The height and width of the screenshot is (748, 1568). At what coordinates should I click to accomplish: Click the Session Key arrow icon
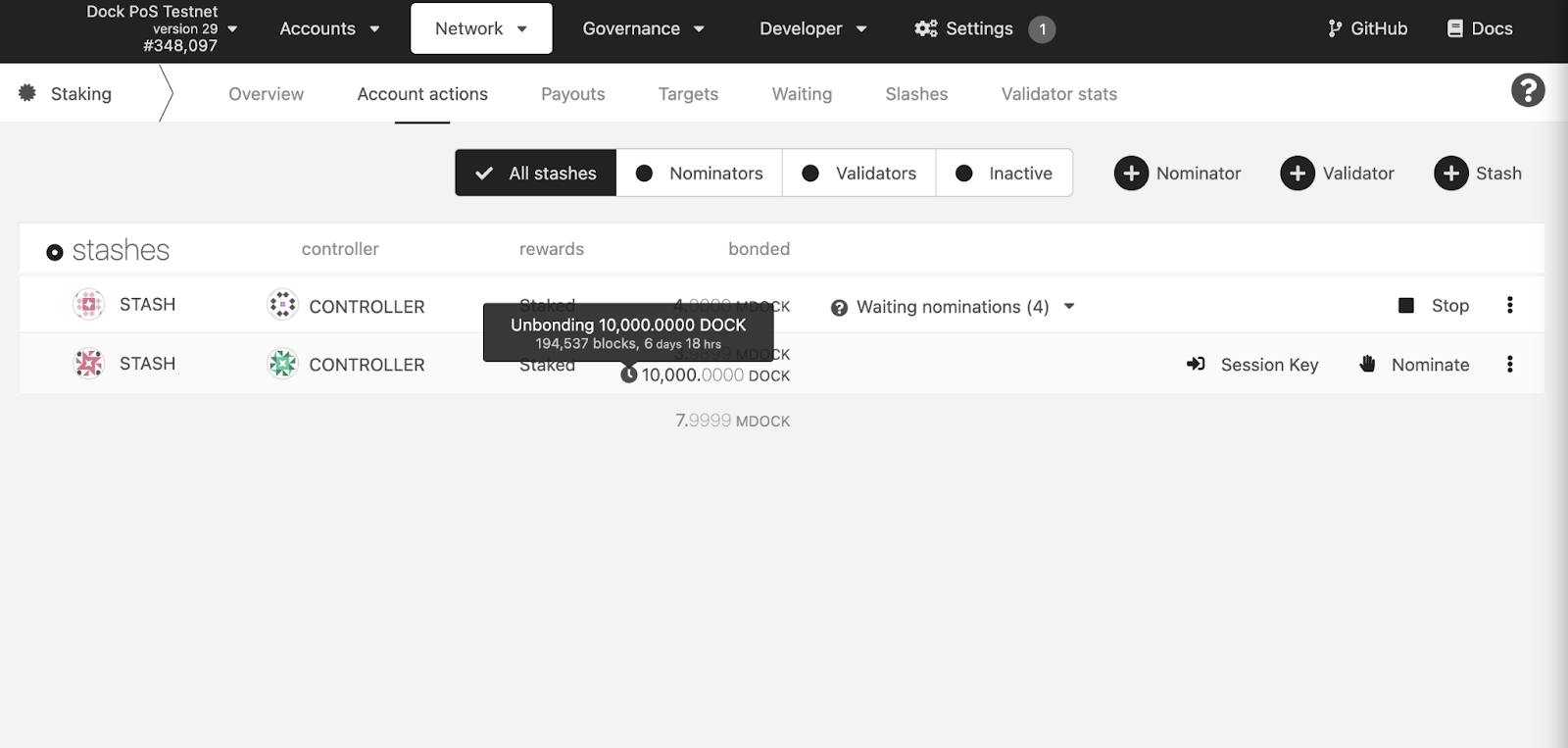pyautogui.click(x=1196, y=364)
